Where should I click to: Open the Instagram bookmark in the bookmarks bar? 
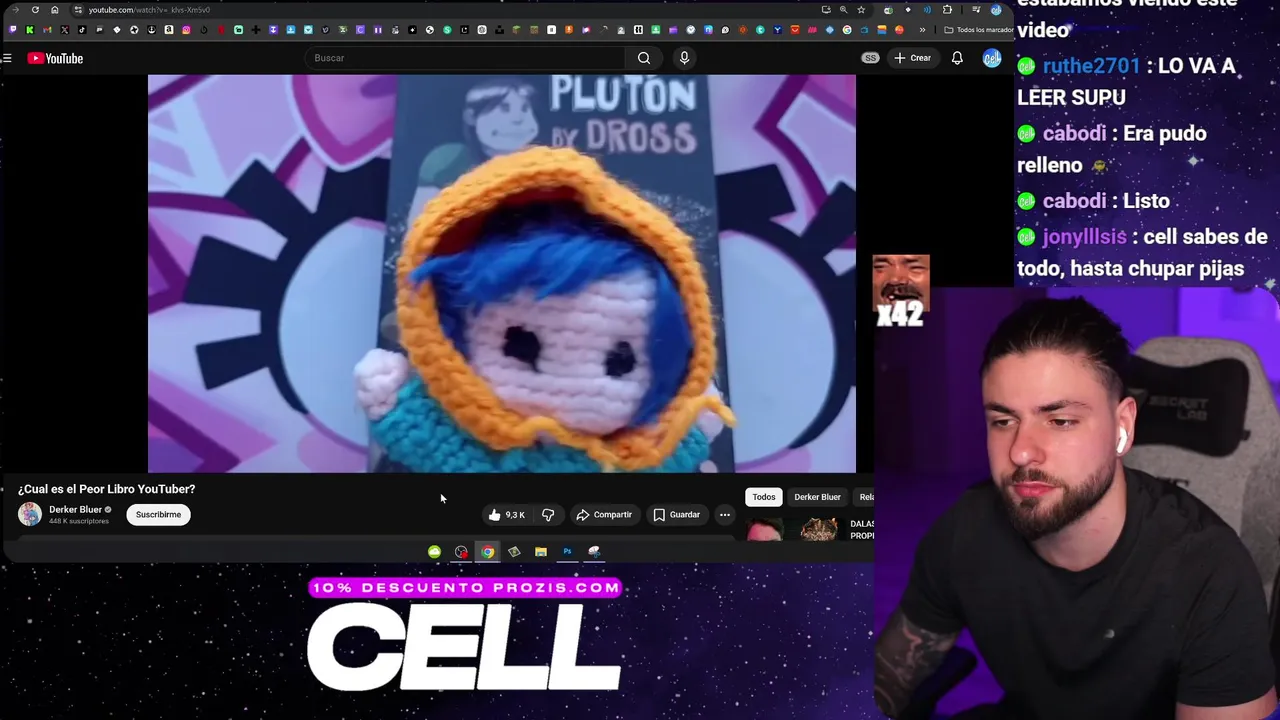coord(186,30)
